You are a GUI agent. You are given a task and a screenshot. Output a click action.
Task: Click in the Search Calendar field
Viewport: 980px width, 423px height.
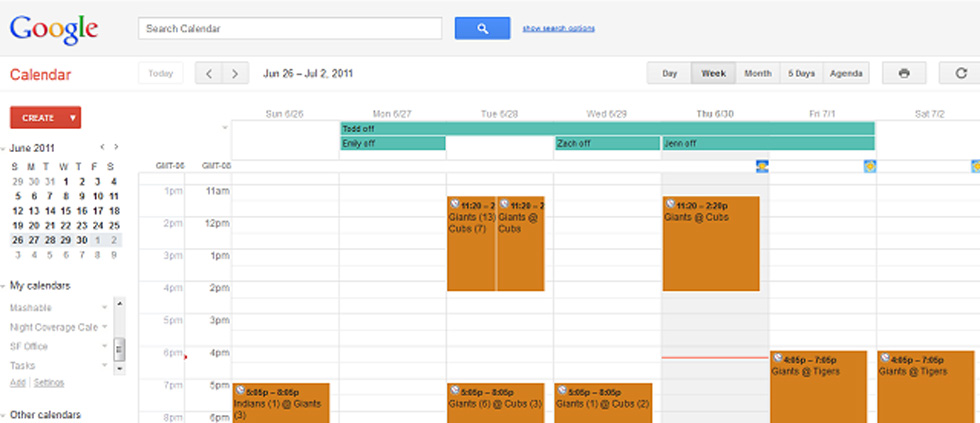(290, 29)
